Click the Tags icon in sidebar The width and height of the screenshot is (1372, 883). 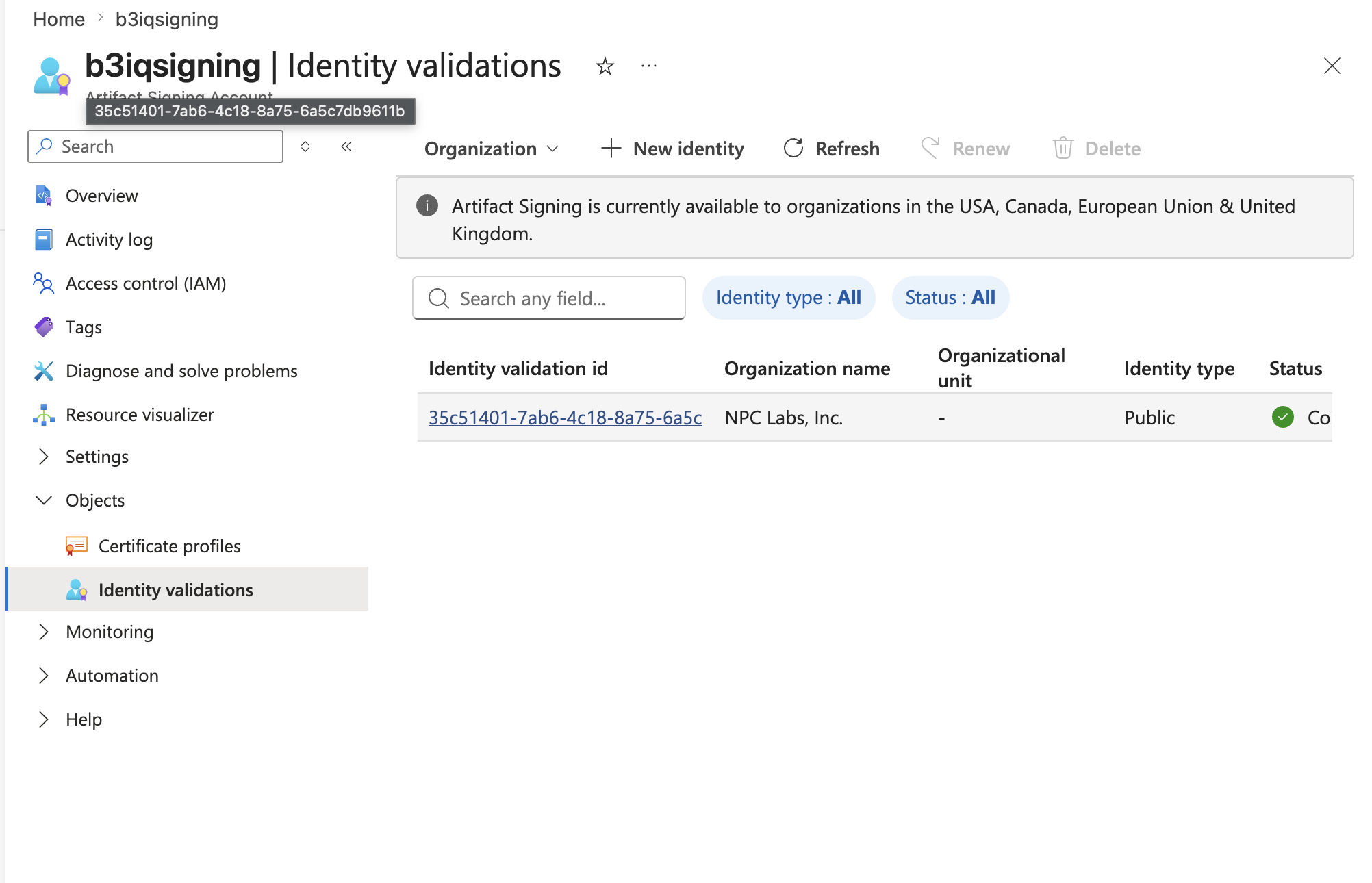[44, 327]
